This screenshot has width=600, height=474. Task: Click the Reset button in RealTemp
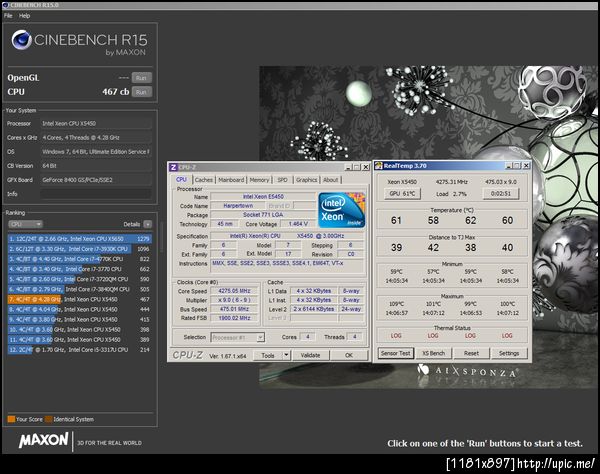(471, 353)
